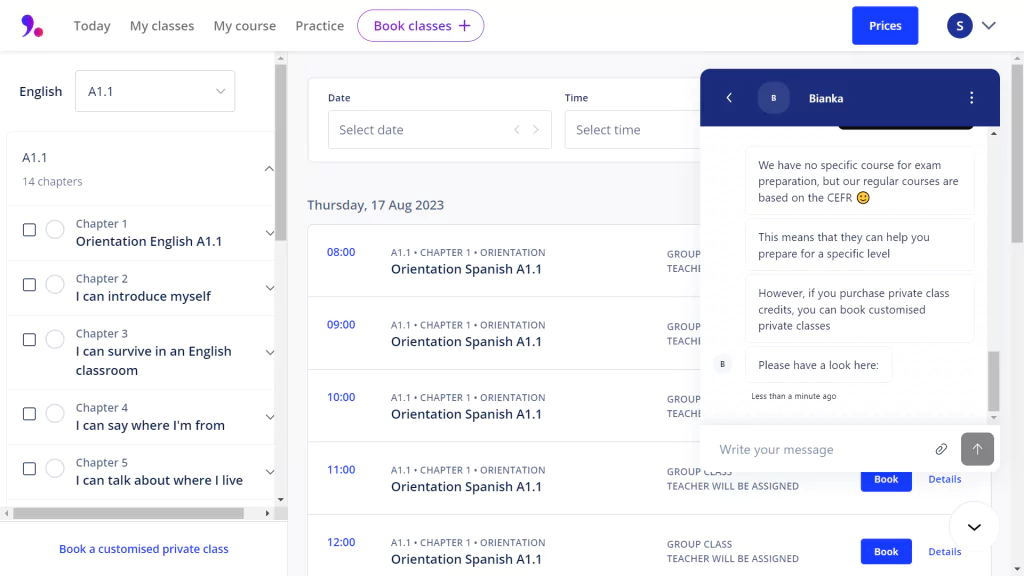The image size is (1024, 576).
Task: Expand Chapter 3 English classroom
Action: (270, 353)
